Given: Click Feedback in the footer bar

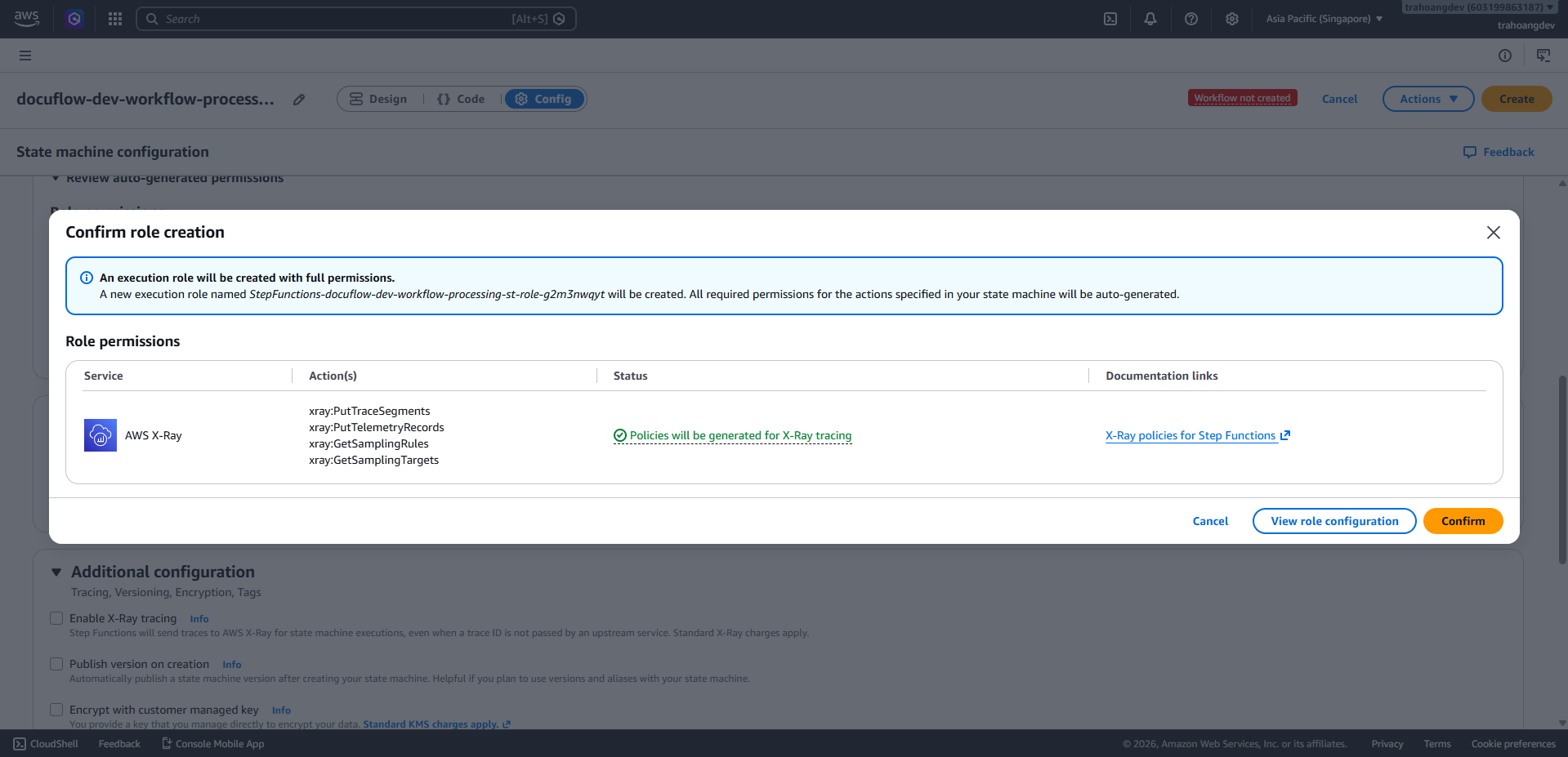Looking at the screenshot, I should 119,744.
